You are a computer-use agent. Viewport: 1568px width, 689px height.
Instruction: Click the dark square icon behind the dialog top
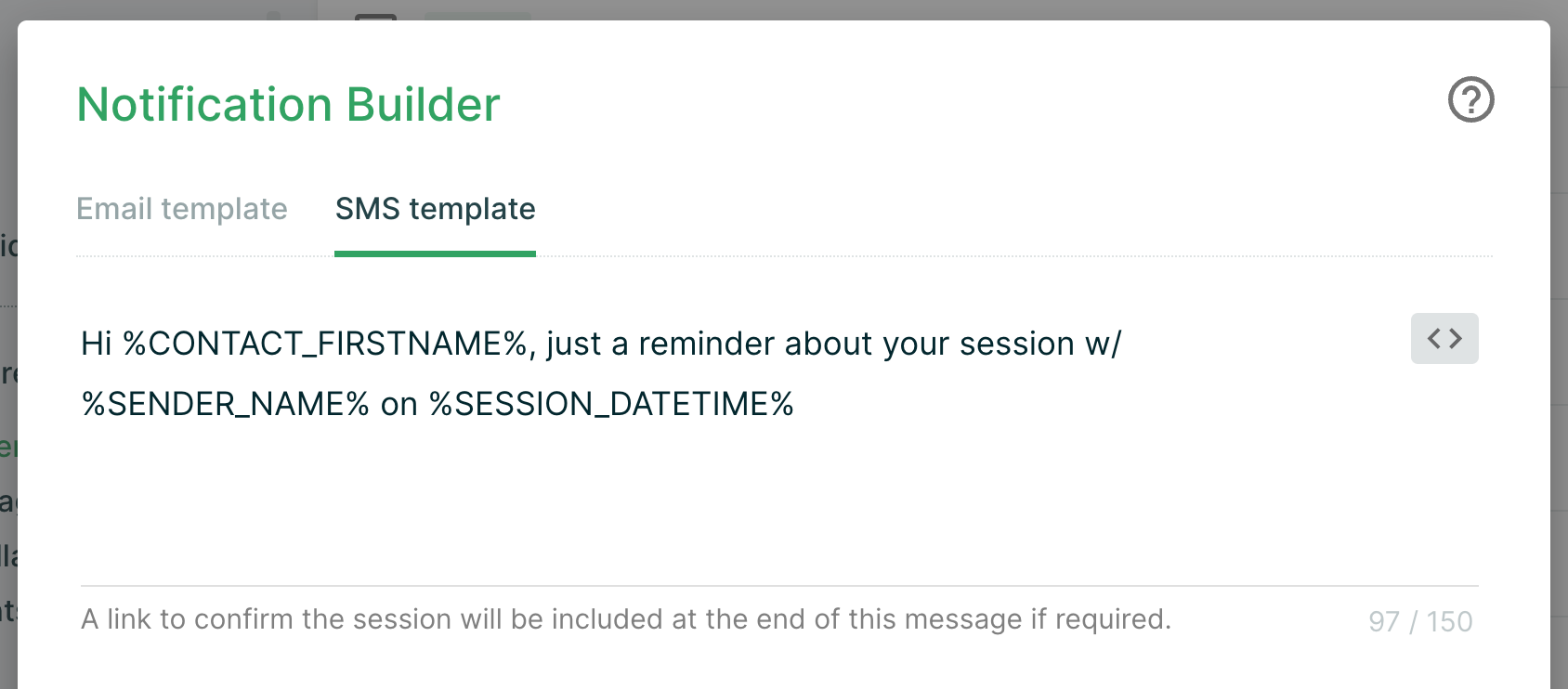click(x=376, y=16)
